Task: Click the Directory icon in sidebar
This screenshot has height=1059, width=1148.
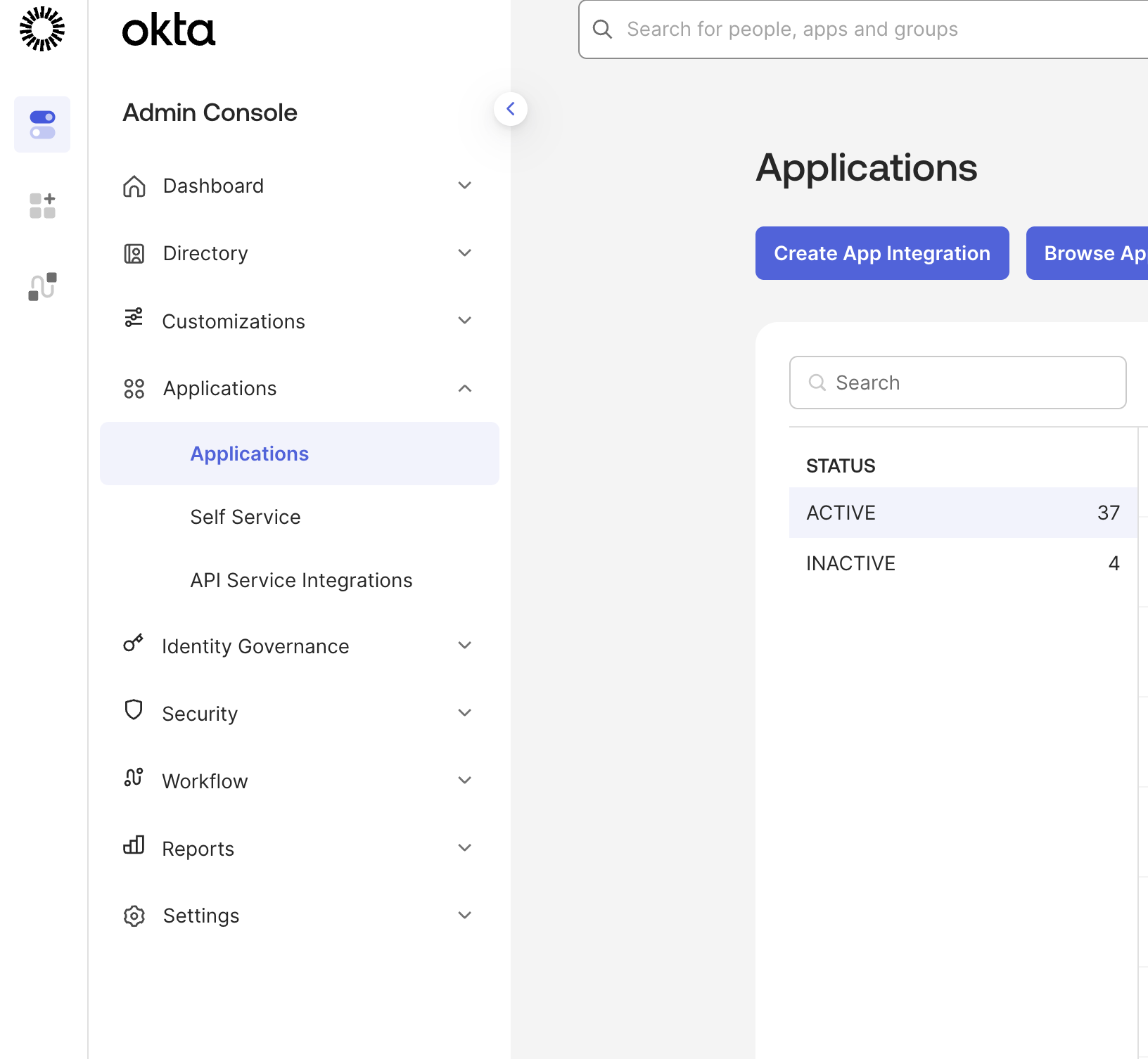Action: click(x=133, y=252)
